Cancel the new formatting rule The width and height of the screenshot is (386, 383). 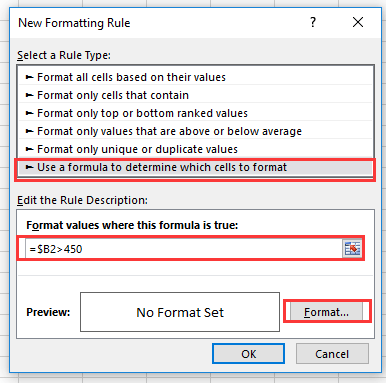click(332, 354)
